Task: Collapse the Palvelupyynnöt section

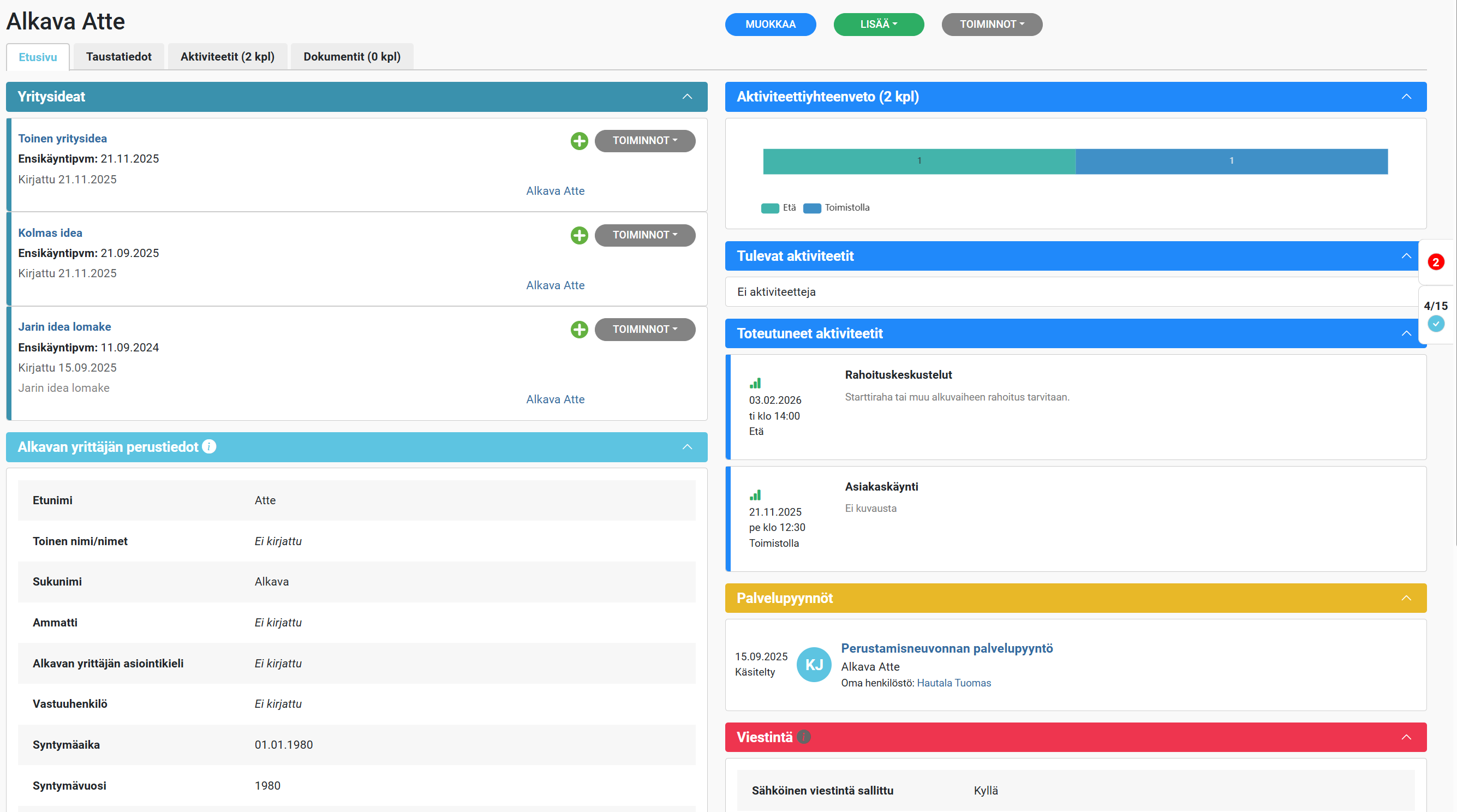Action: [x=1406, y=598]
